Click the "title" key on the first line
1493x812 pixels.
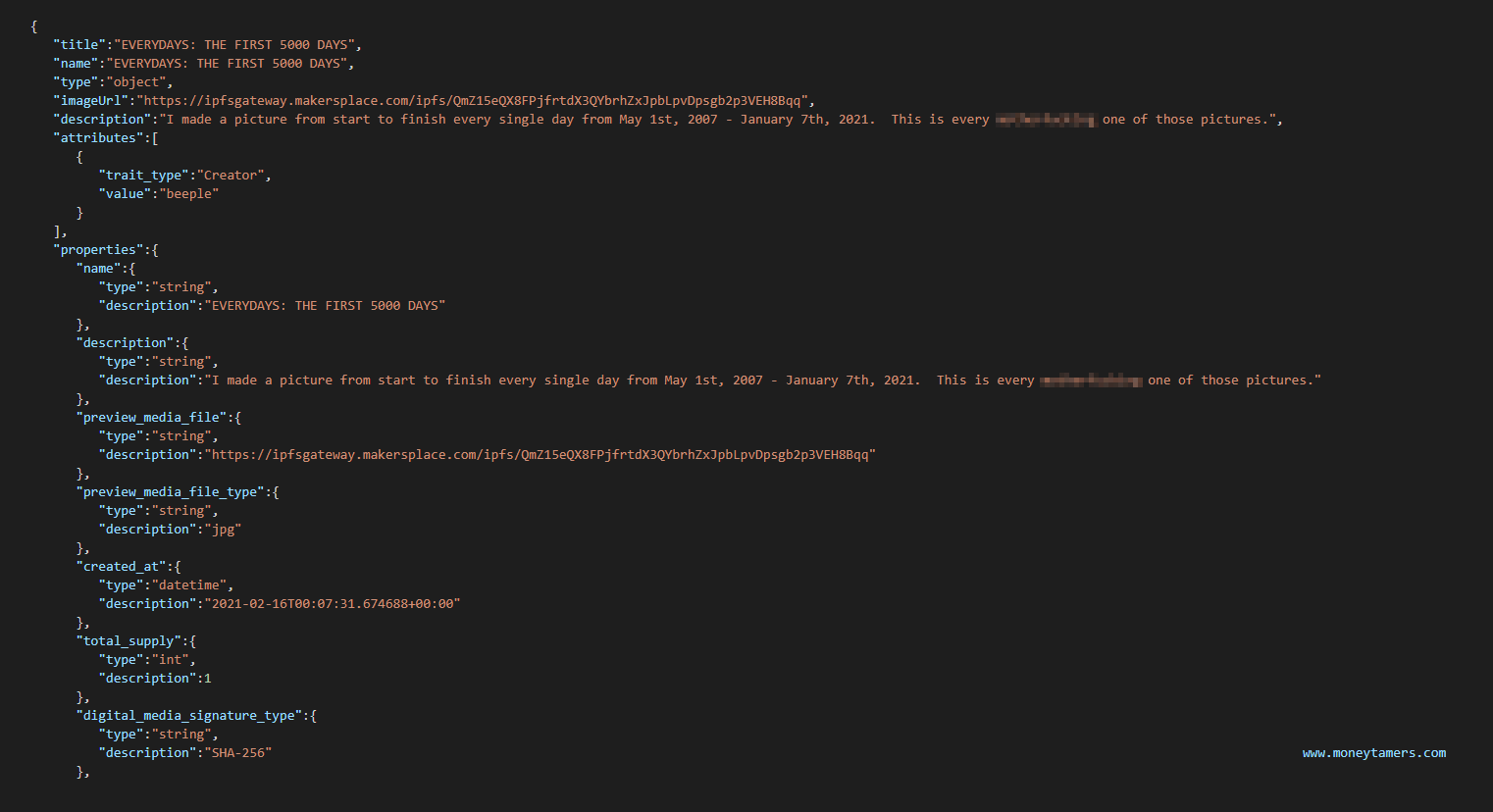(x=80, y=44)
